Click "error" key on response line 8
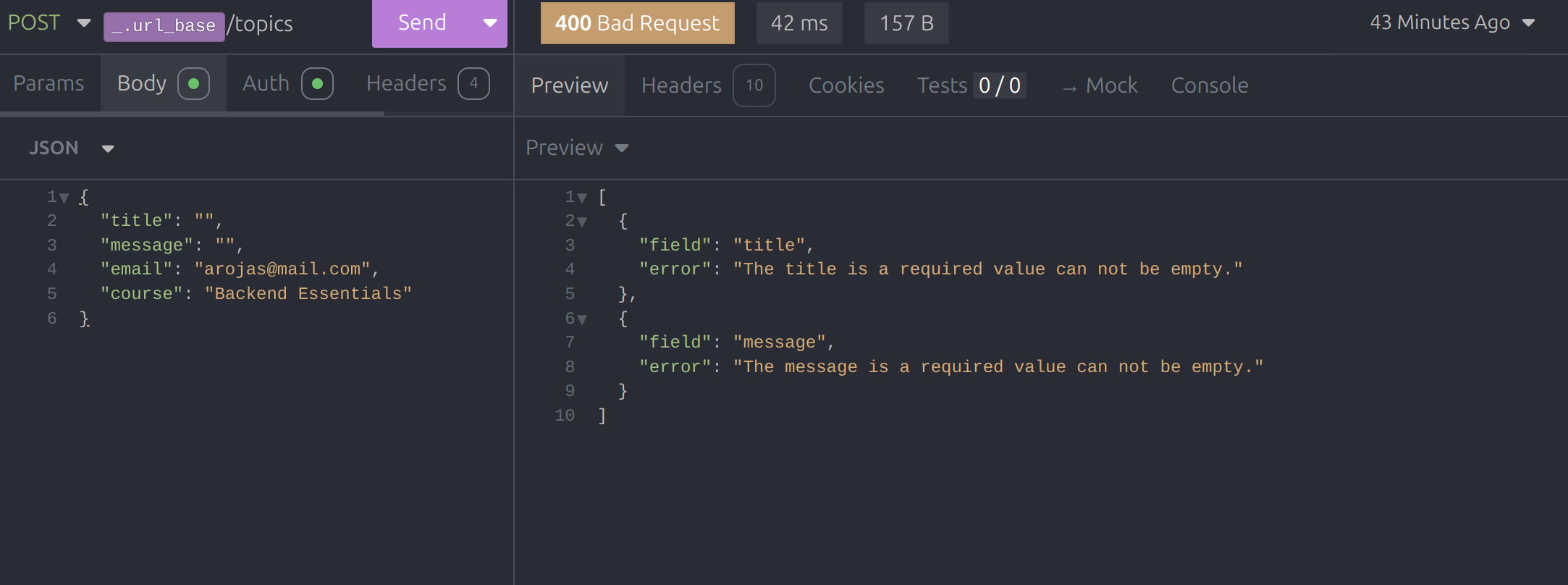1568x585 pixels. tap(675, 366)
